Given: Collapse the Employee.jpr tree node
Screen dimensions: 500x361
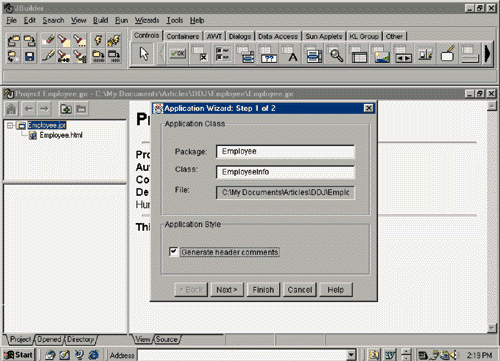Looking at the screenshot, I should (x=10, y=125).
